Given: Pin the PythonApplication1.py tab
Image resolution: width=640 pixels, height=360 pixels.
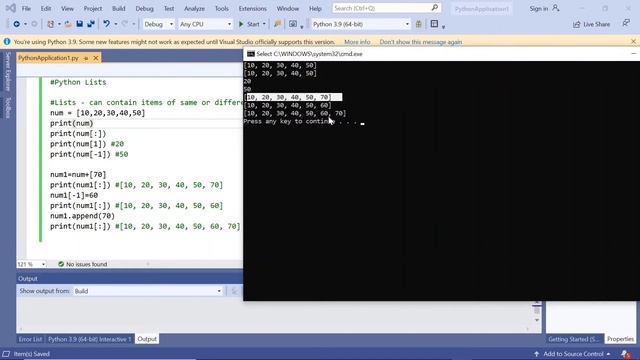Looking at the screenshot, I should click(86, 58).
